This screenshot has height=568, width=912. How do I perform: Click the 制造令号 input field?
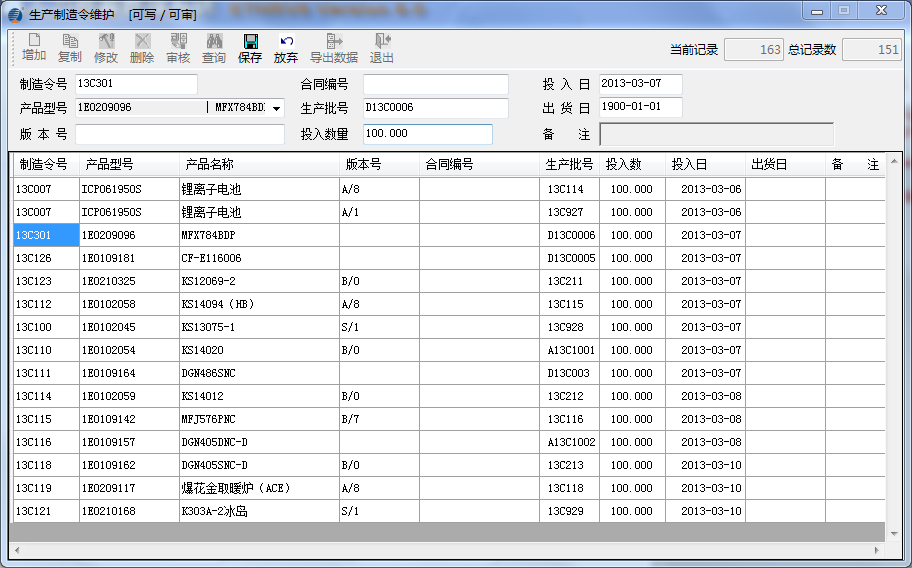pyautogui.click(x=136, y=84)
